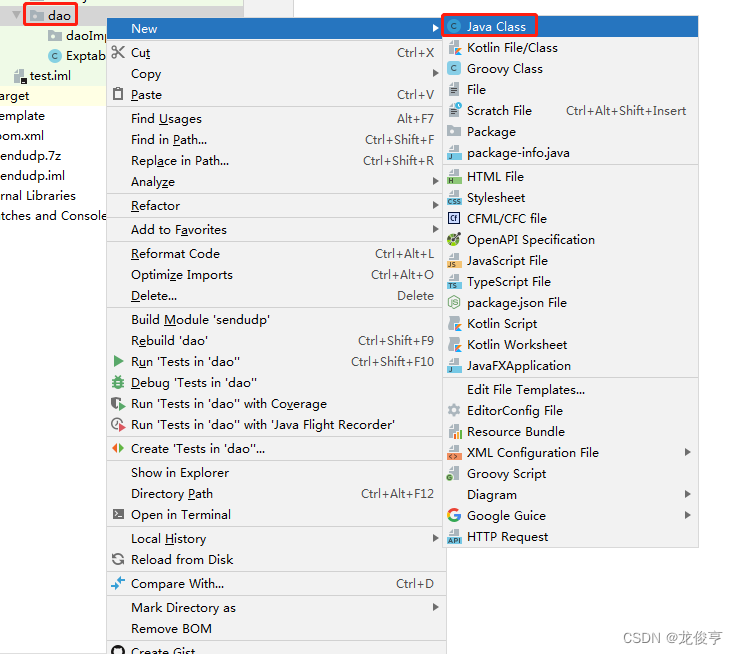738x654 pixels.
Task: Click the Groovy Class icon
Action: coord(454,69)
